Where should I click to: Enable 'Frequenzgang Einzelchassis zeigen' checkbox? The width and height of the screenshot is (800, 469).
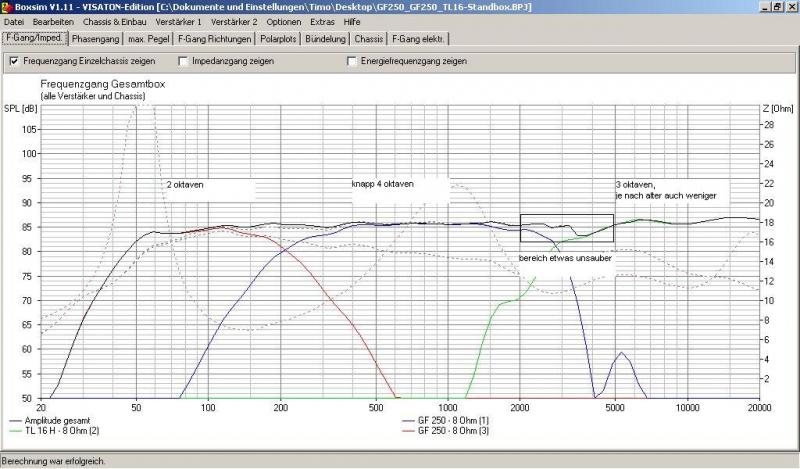(x=14, y=61)
